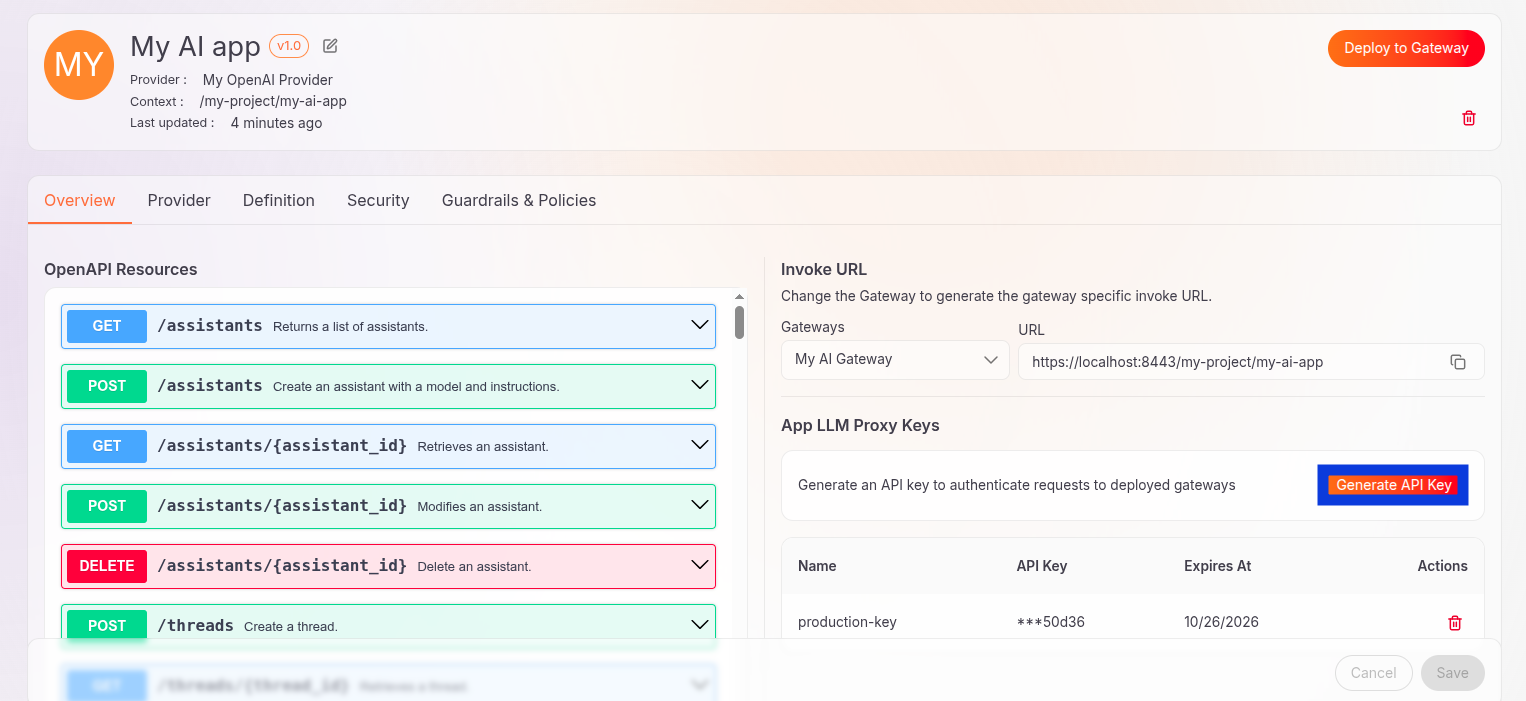Click 'Delete an assistant.' description text
1526x701 pixels.
[x=474, y=567]
